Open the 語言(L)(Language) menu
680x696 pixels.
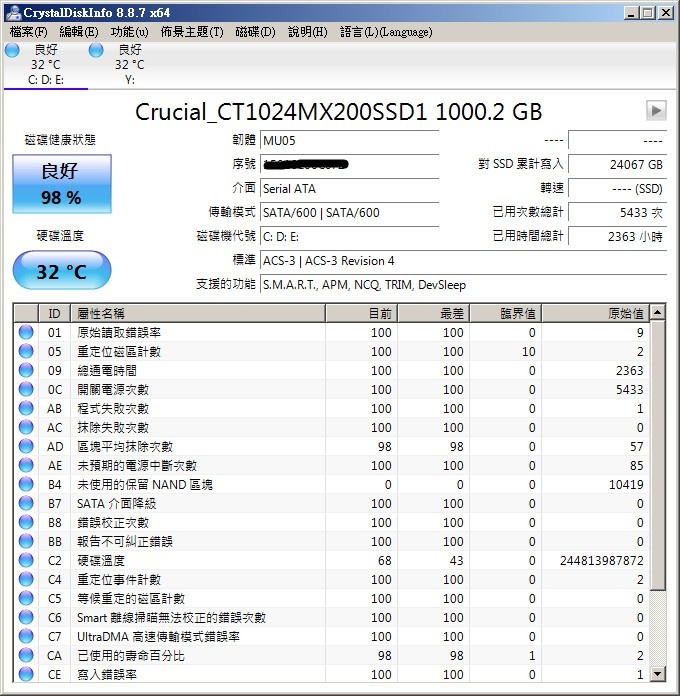386,32
